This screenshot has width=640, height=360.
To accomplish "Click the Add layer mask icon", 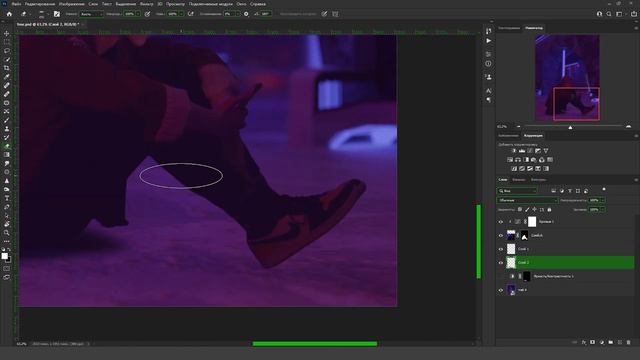I will (593, 342).
